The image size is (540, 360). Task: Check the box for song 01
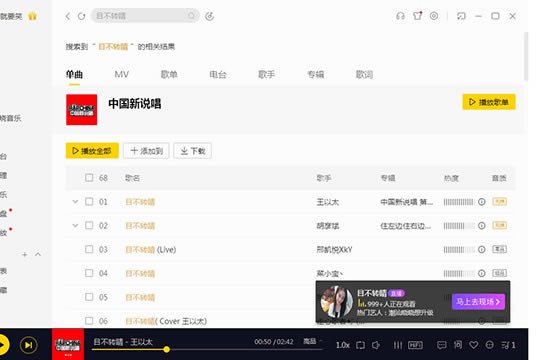coord(89,201)
